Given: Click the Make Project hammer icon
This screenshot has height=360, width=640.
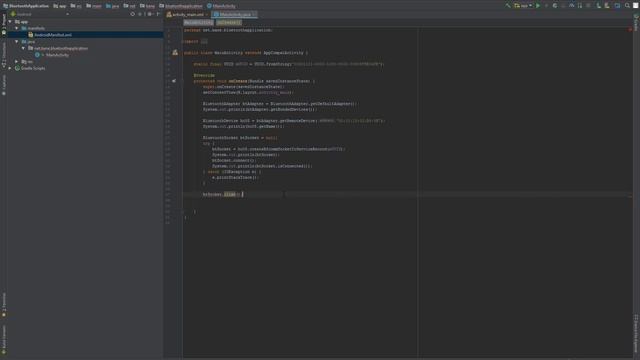Looking at the screenshot, I should 508,6.
